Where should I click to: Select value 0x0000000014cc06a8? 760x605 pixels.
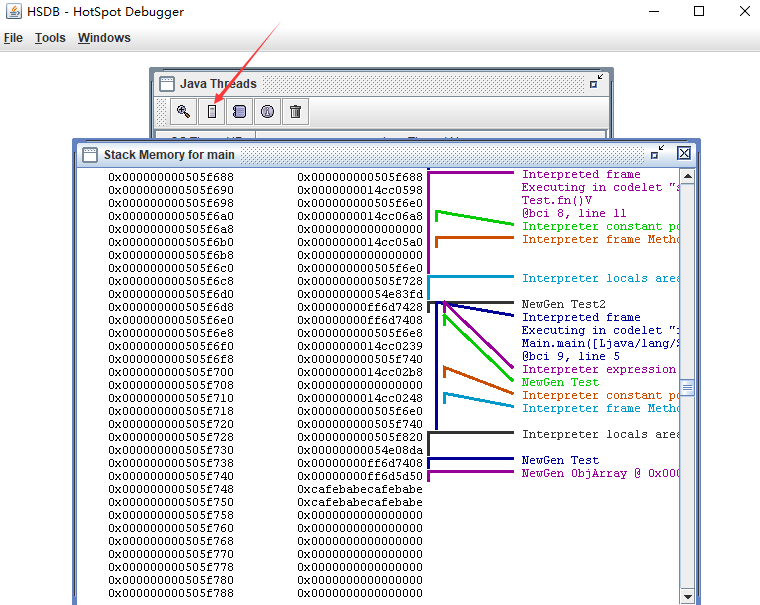click(360, 216)
